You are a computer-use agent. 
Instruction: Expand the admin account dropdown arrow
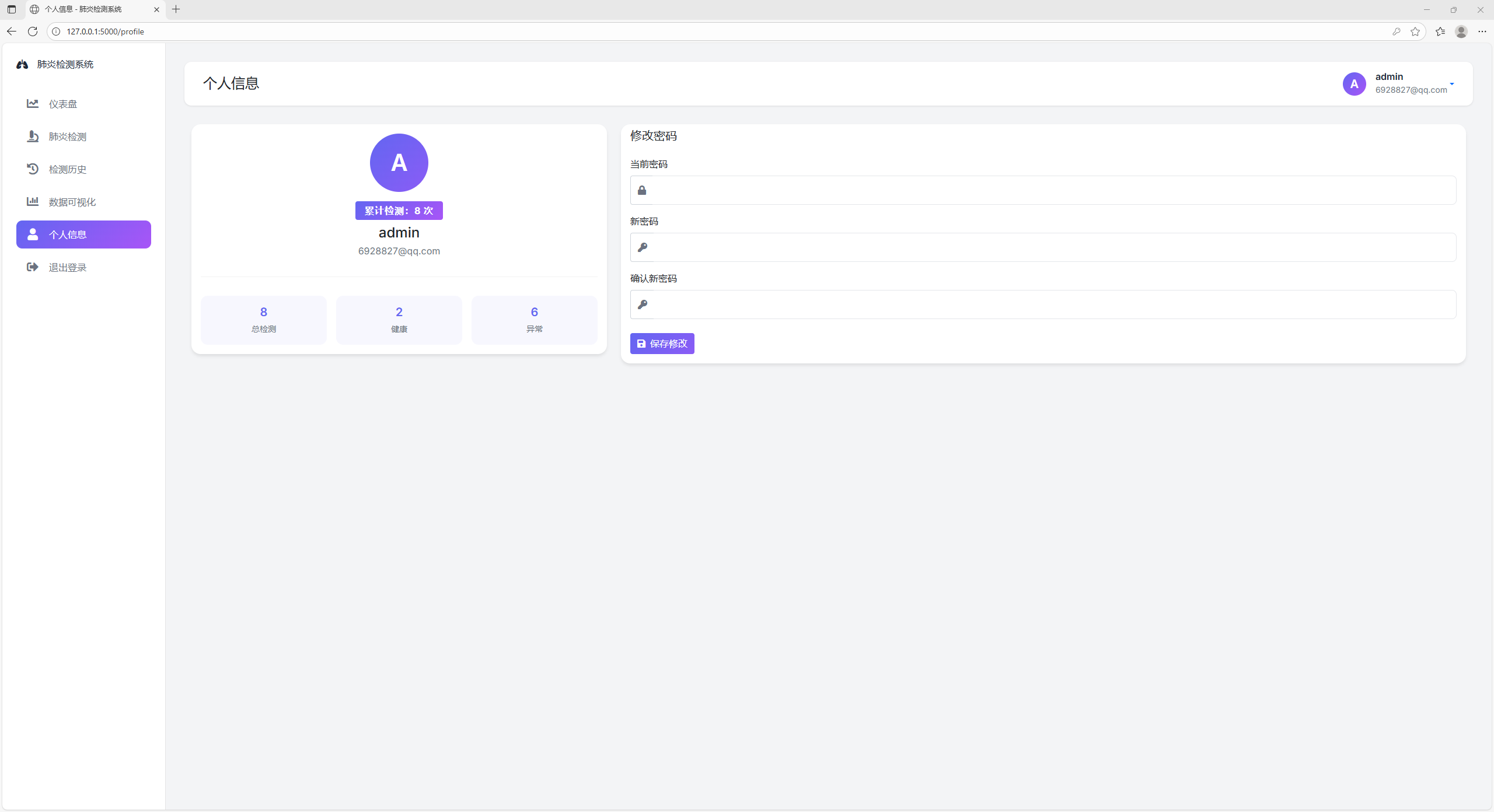1452,84
